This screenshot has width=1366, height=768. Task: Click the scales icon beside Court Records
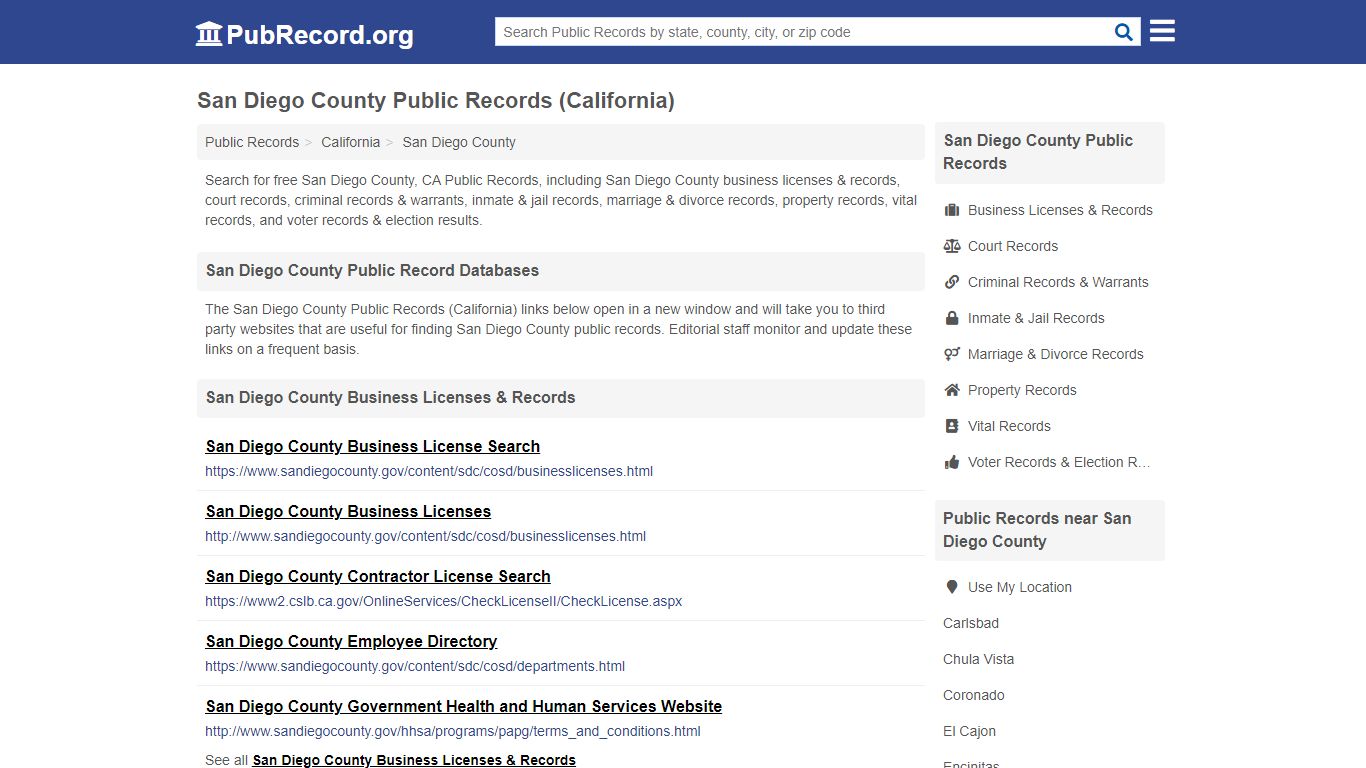[952, 246]
